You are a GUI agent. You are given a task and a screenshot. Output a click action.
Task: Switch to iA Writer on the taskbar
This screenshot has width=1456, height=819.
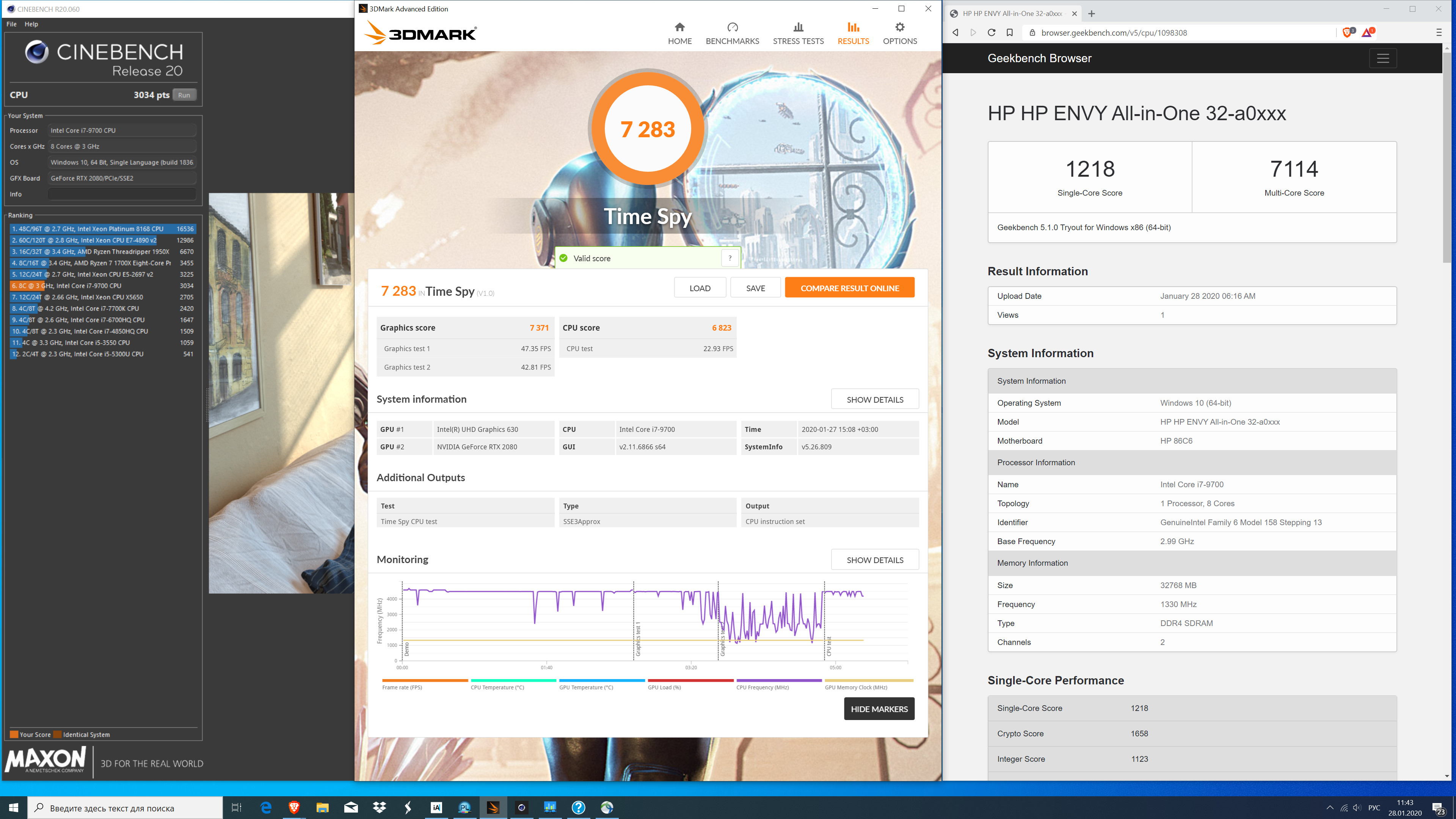click(436, 808)
